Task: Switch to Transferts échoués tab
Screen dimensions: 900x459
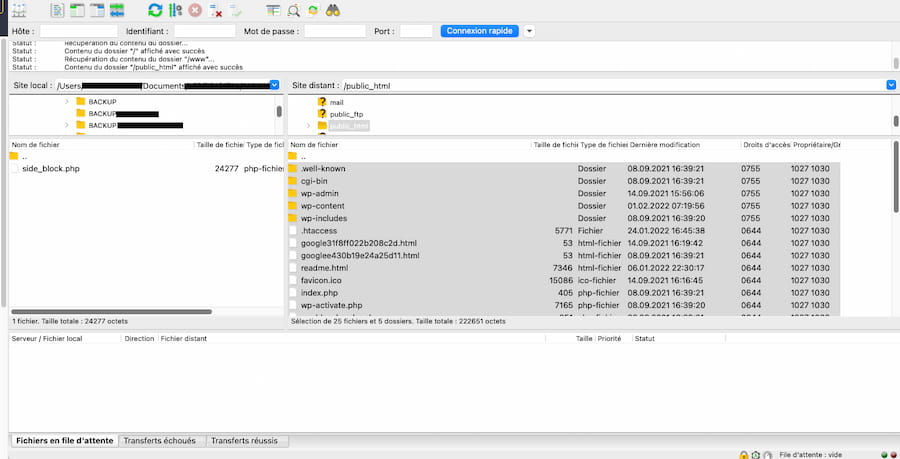Action: (x=160, y=441)
